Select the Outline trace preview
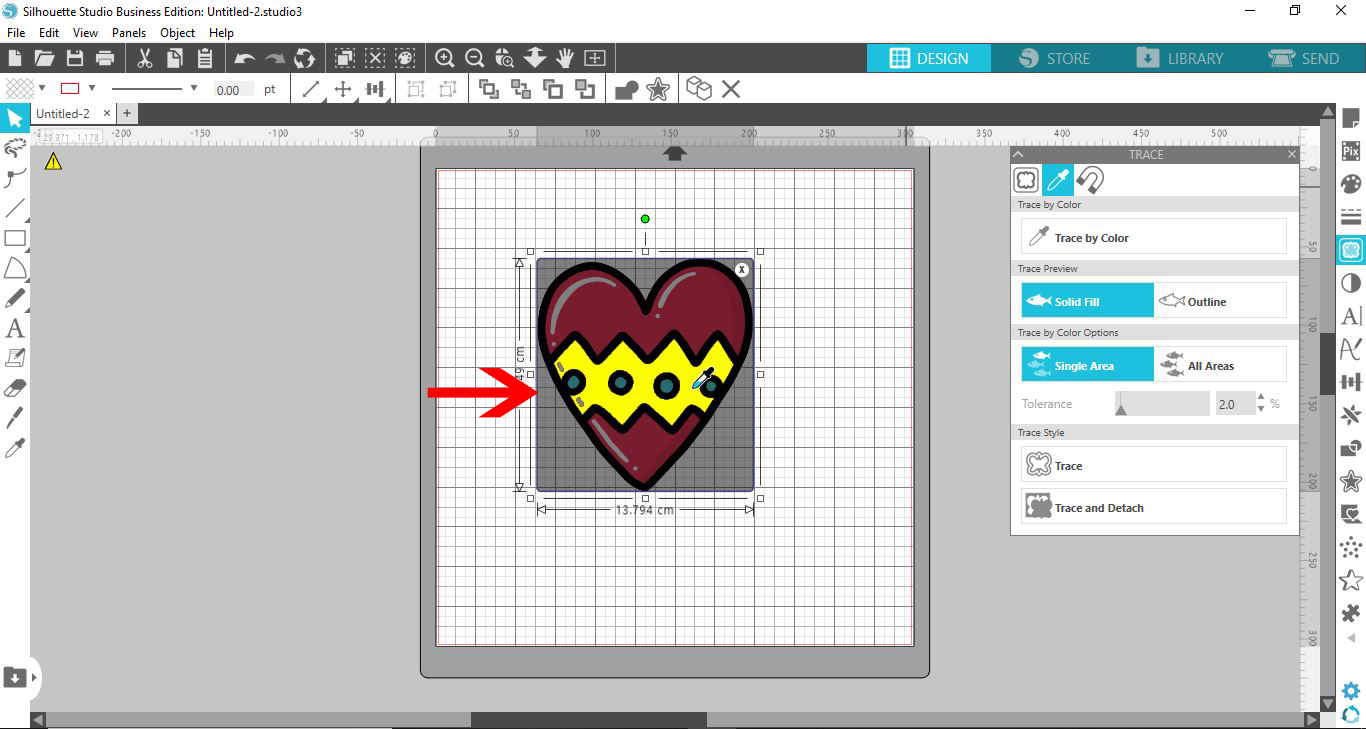The width and height of the screenshot is (1366, 729). coord(1220,301)
